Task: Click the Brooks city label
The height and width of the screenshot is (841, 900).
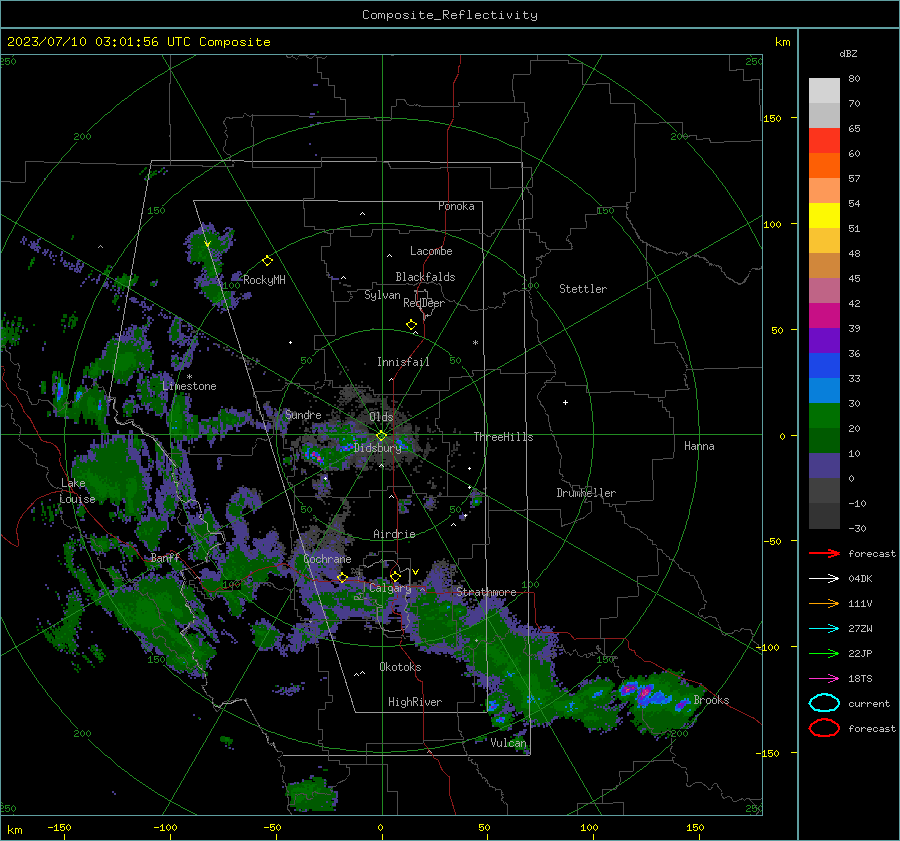Action: click(711, 700)
